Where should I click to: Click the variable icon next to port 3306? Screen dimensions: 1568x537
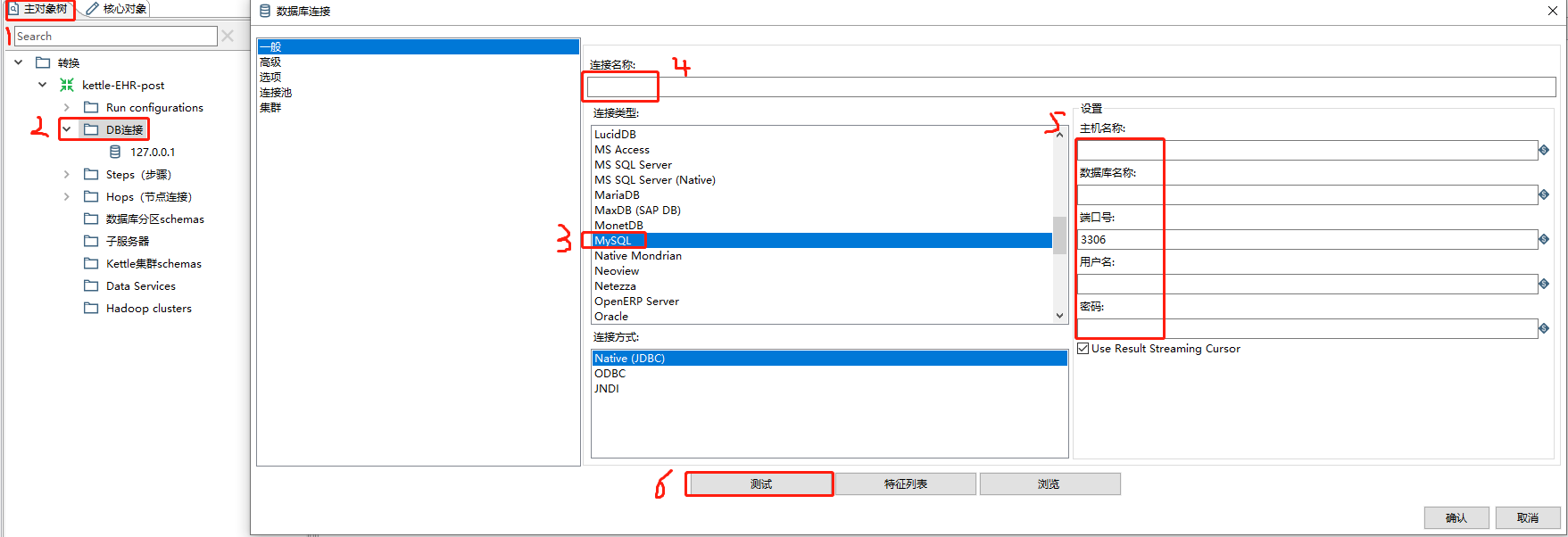coord(1544,239)
